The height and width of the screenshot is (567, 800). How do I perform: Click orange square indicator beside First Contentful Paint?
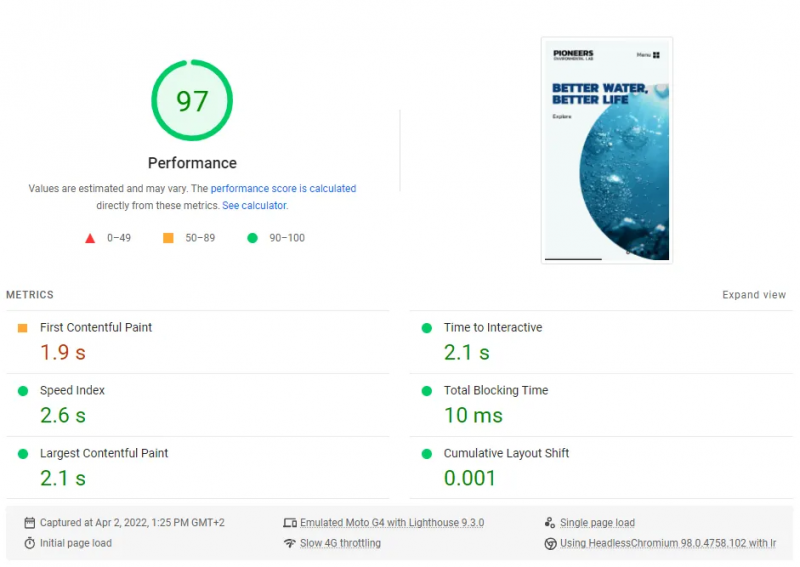pos(23,328)
